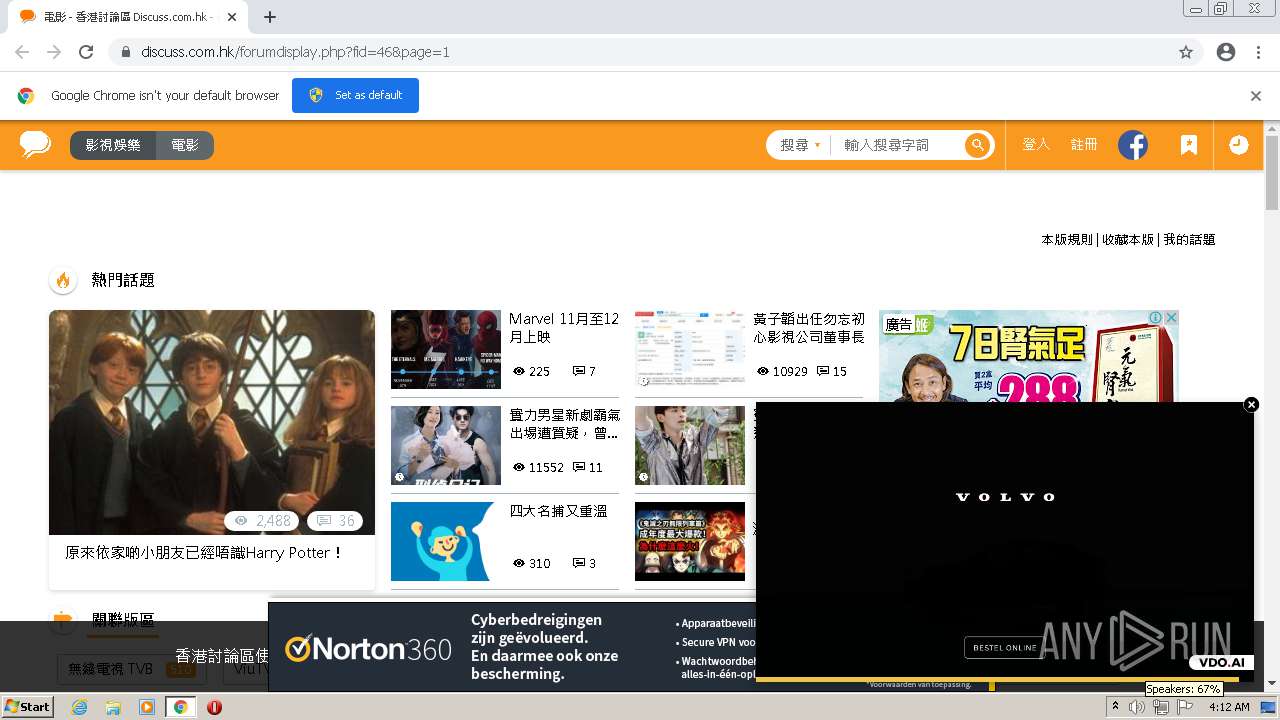This screenshot has height=720, width=1280.
Task: Open the Facebook login icon
Action: pos(1133,145)
